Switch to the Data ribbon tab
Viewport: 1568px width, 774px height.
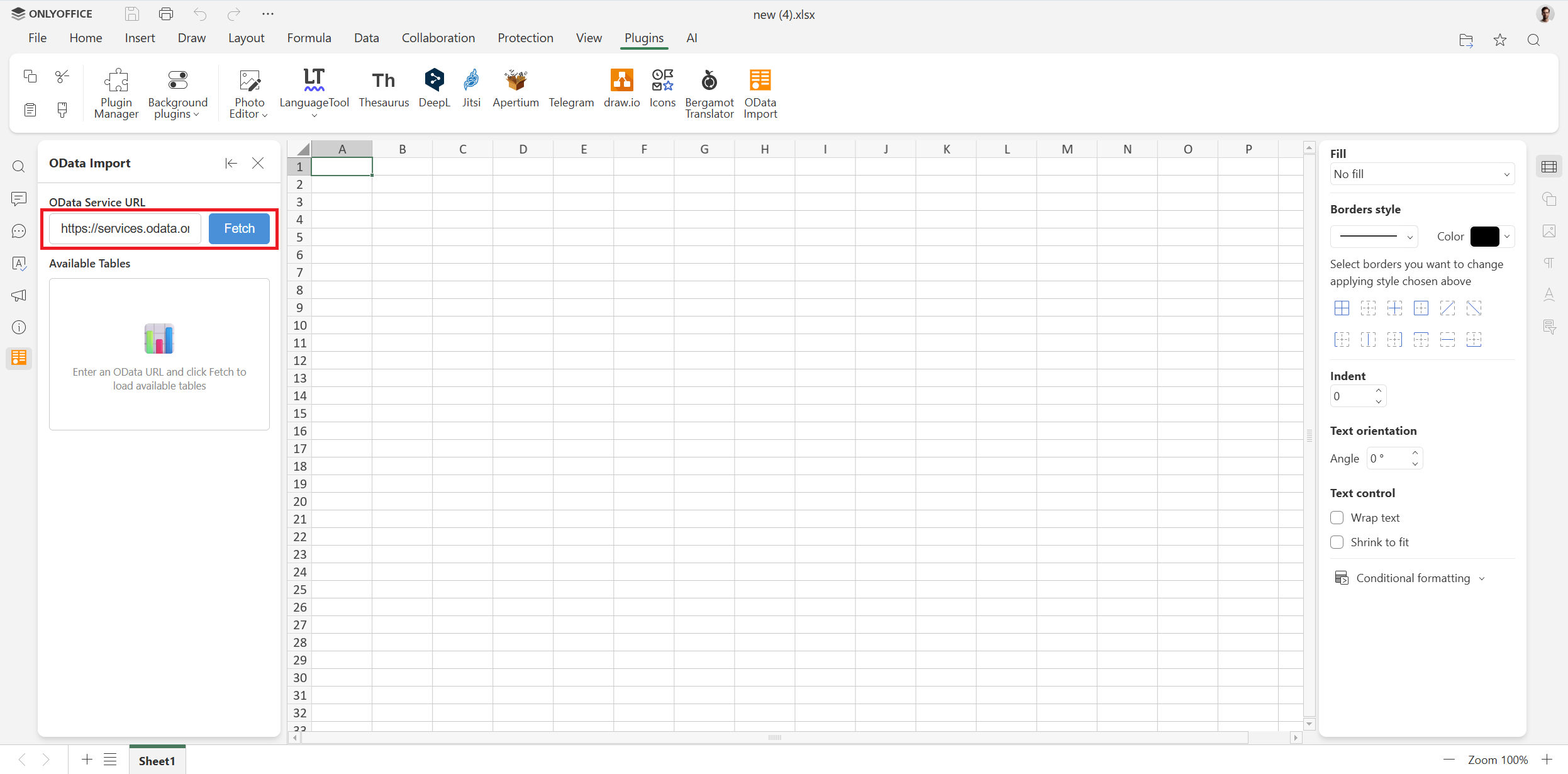[367, 38]
